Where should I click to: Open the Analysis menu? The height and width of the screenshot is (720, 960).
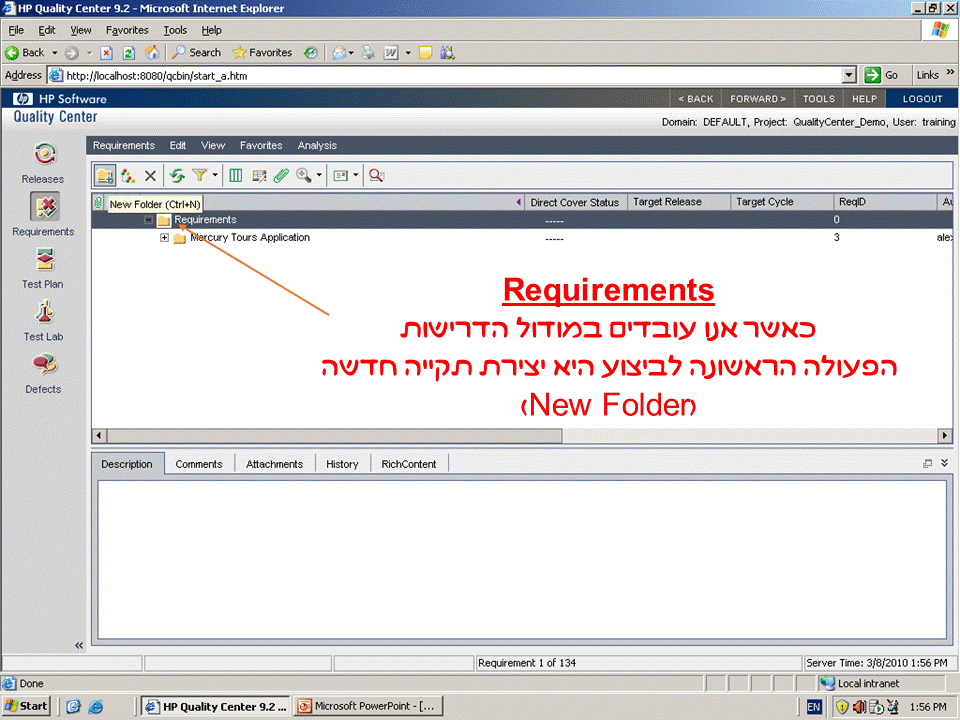(317, 145)
